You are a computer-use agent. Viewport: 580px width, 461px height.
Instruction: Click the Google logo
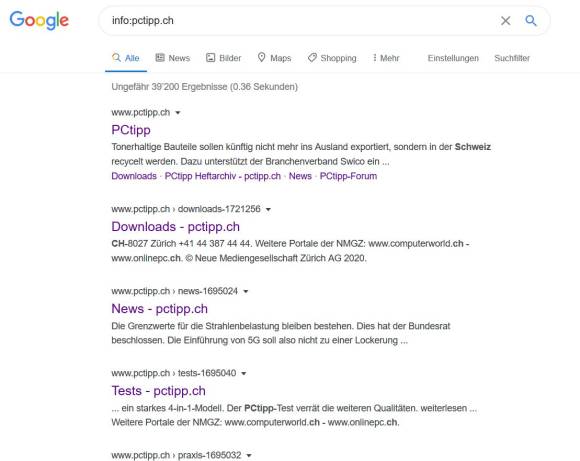(39, 20)
